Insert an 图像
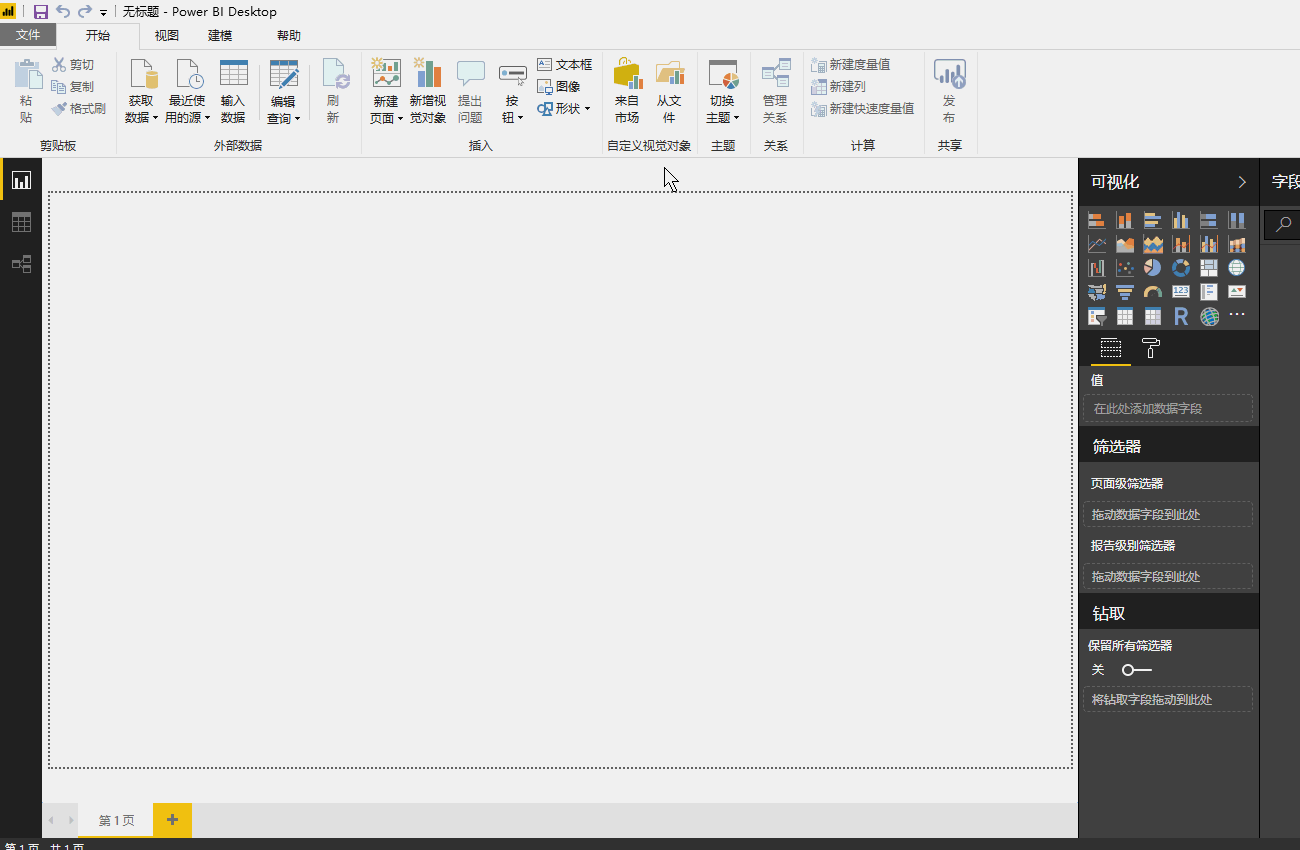 [559, 86]
